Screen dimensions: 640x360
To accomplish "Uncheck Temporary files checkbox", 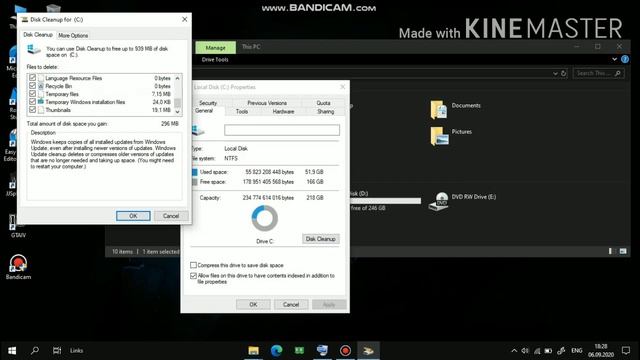I will (x=32, y=93).
